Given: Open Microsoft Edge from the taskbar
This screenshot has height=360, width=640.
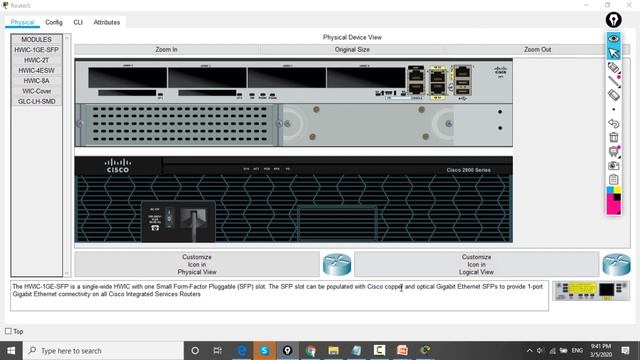Looking at the screenshot, I should [242, 351].
